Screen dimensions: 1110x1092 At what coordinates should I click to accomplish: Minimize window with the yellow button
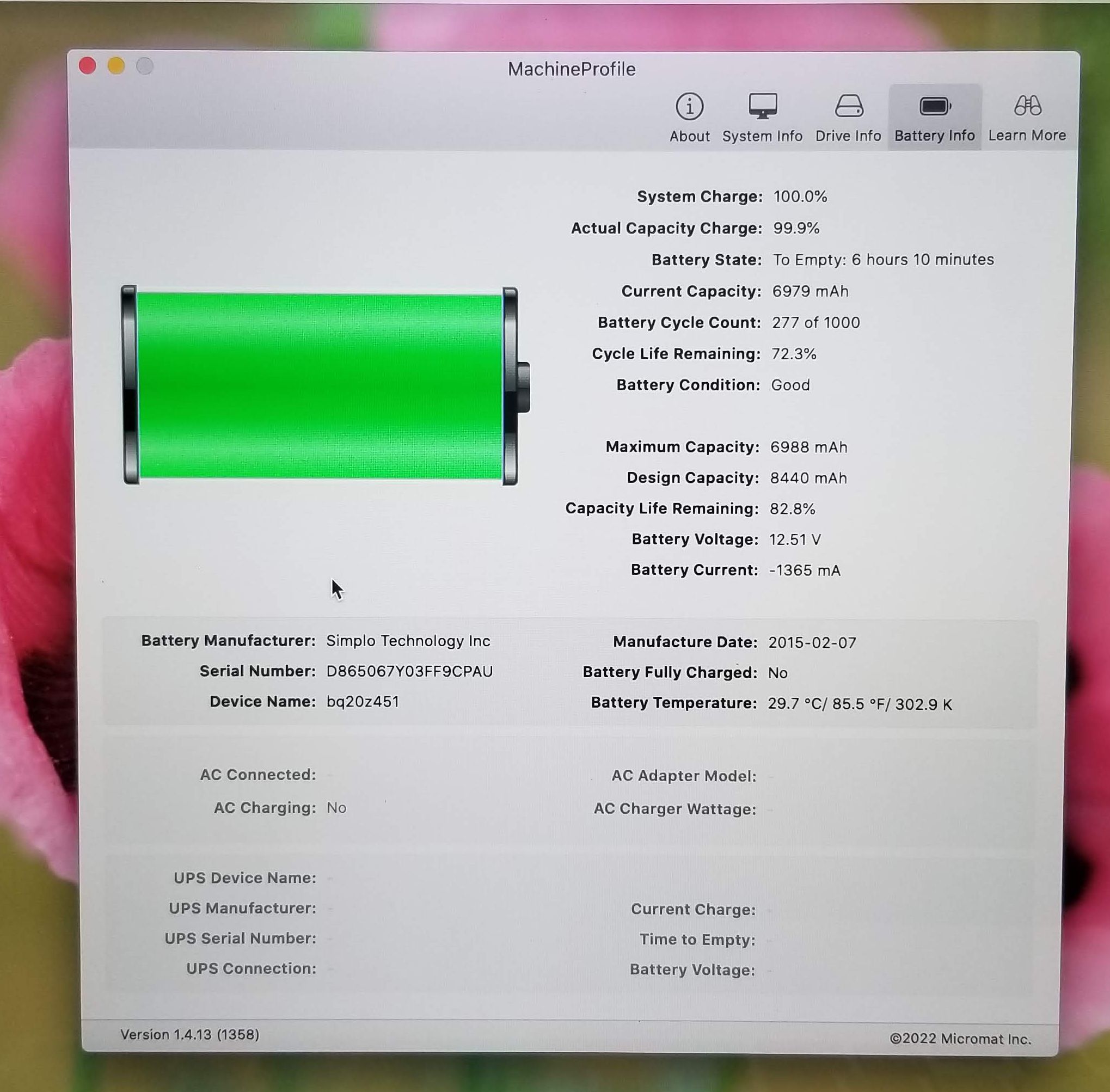coord(116,66)
